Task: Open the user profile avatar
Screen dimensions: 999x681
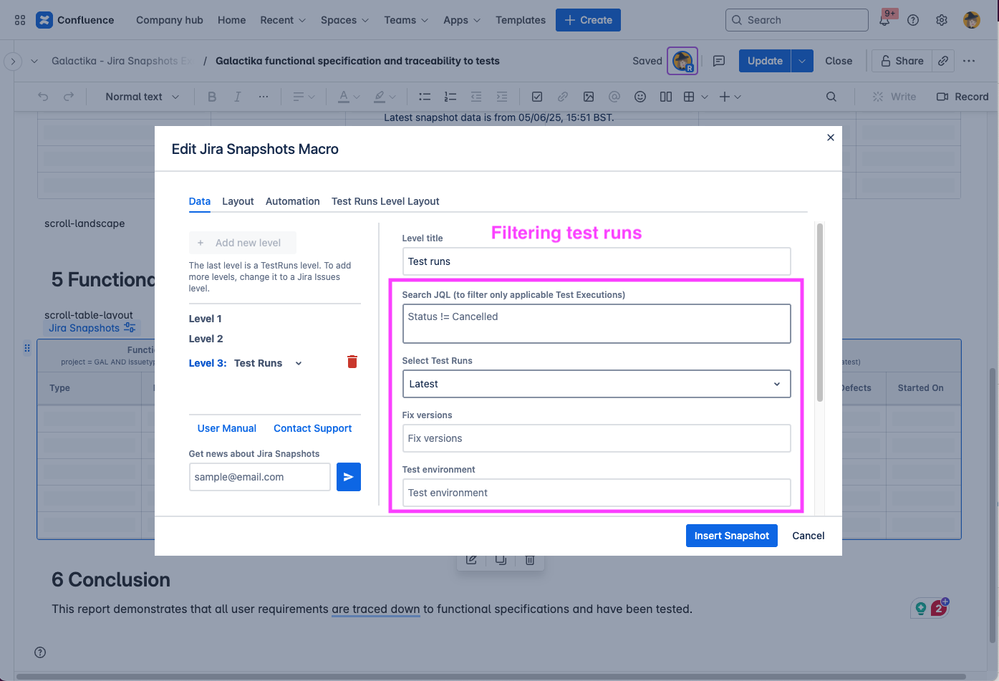Action: pyautogui.click(x=972, y=20)
